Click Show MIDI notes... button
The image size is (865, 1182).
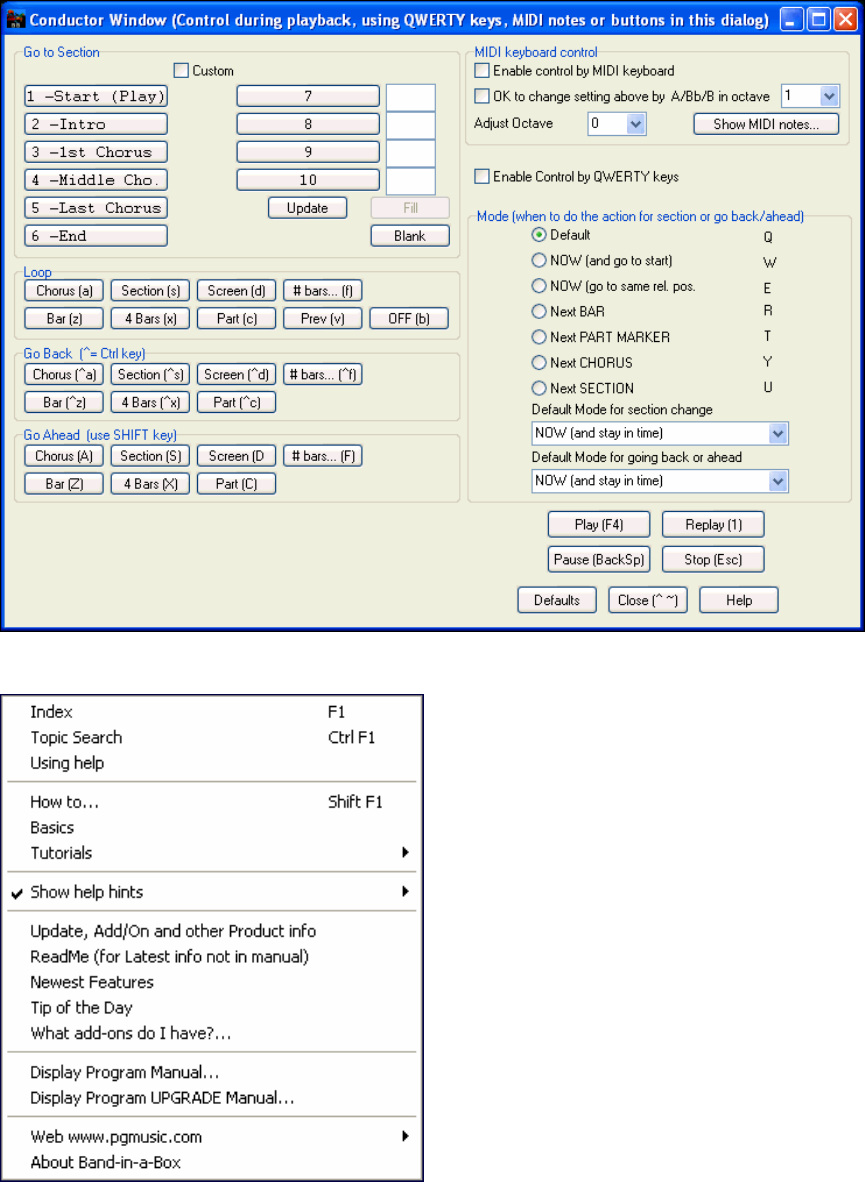(x=766, y=124)
